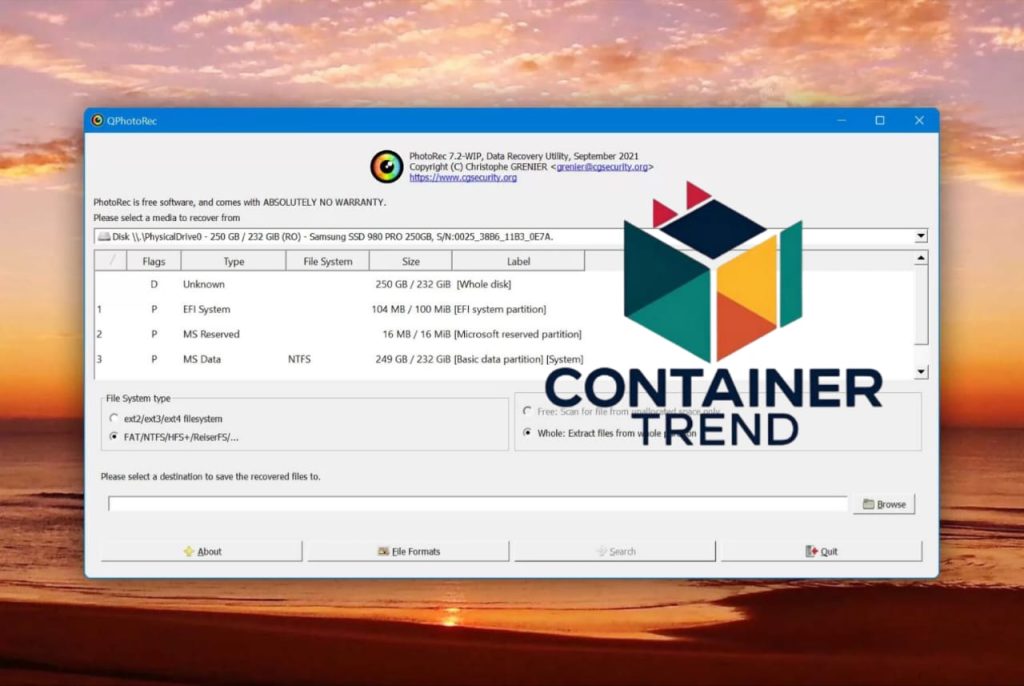Minimize the QPhotoRec window
This screenshot has width=1024, height=686.
pyautogui.click(x=841, y=120)
